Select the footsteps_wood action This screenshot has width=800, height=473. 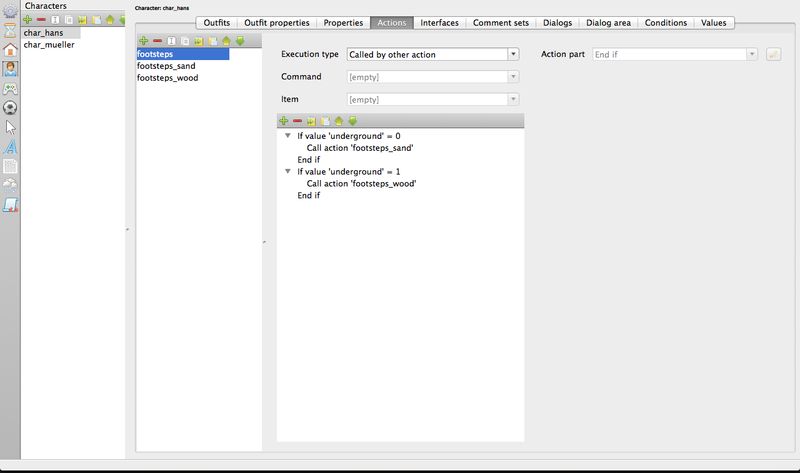point(167,77)
